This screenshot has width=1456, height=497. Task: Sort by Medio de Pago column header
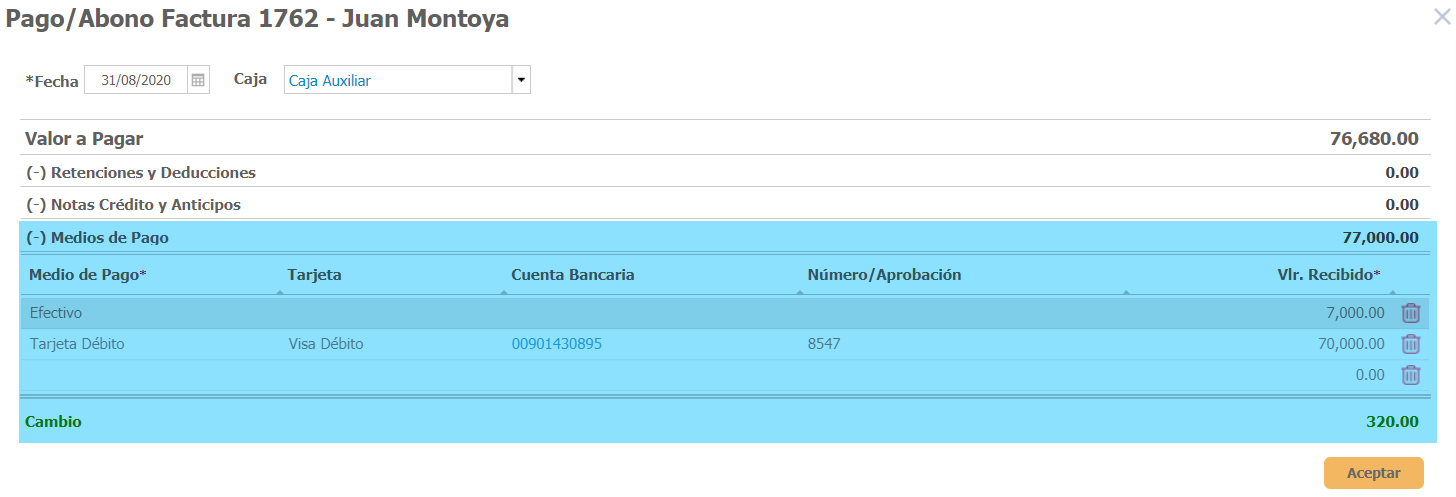click(x=88, y=275)
